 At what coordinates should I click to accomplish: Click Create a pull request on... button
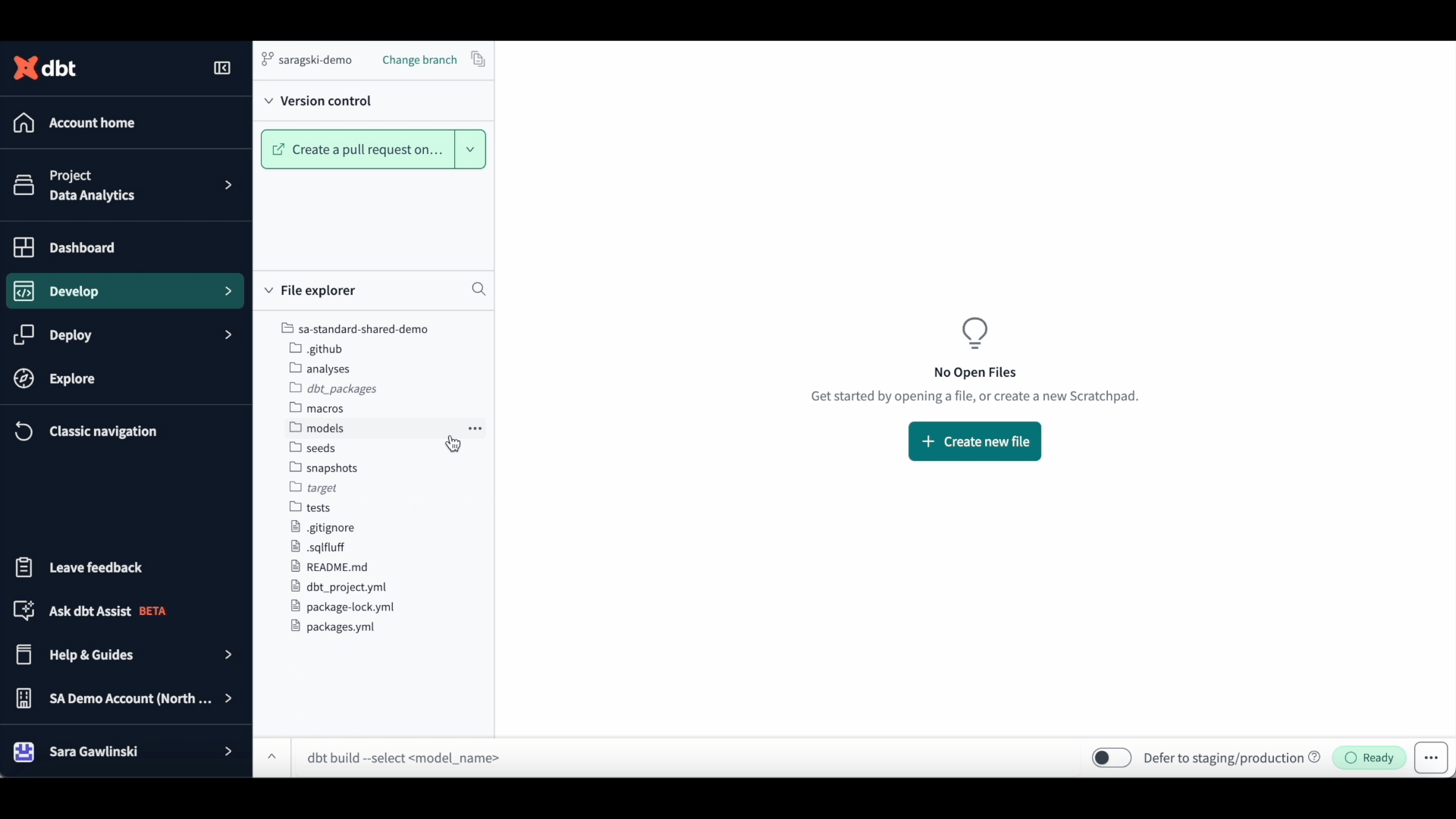tap(357, 149)
